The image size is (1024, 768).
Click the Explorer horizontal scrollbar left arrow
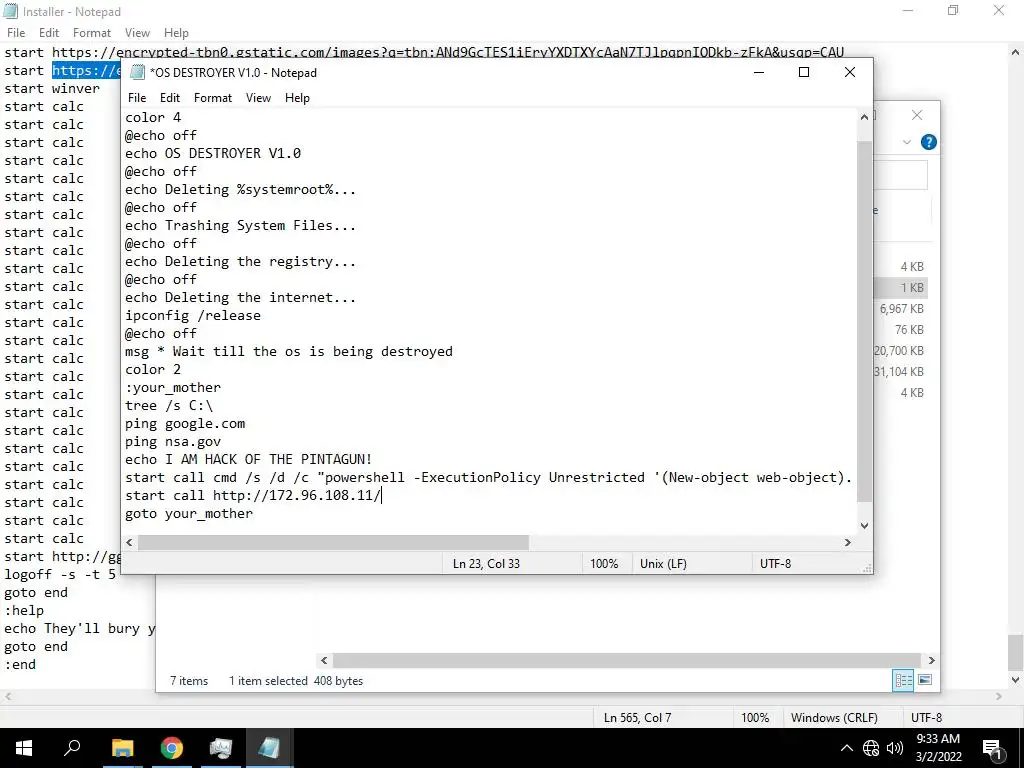point(324,660)
